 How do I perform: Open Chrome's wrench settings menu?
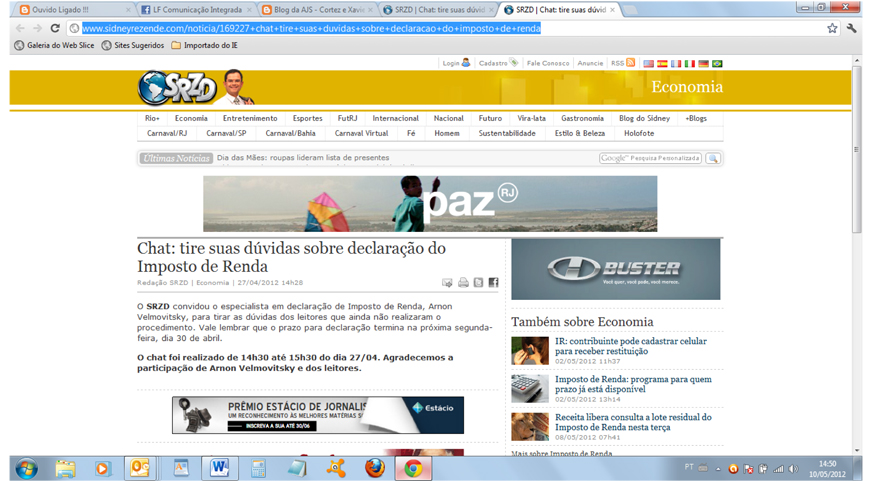pos(852,28)
